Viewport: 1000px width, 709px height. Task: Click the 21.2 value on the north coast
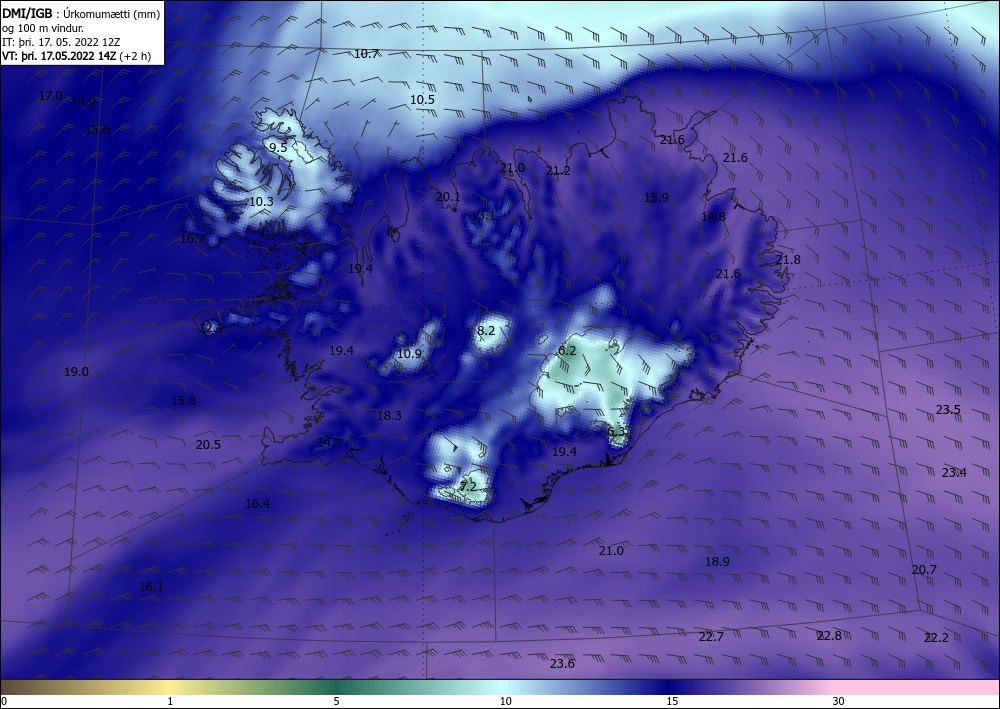pos(558,171)
